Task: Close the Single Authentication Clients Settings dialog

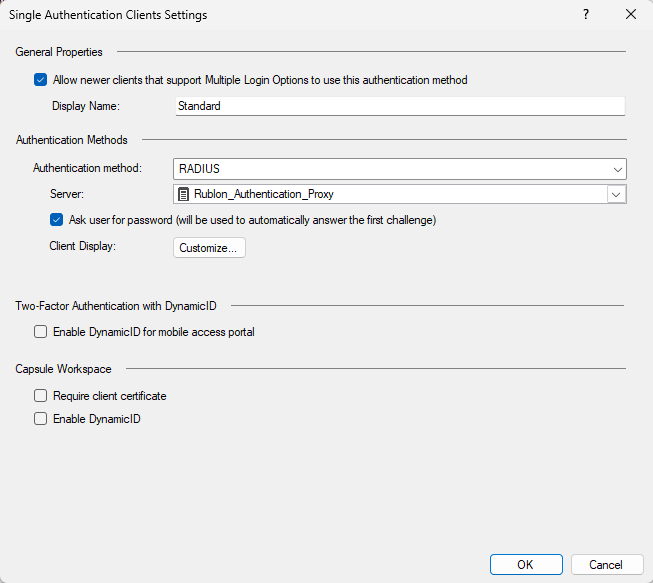Action: point(630,15)
